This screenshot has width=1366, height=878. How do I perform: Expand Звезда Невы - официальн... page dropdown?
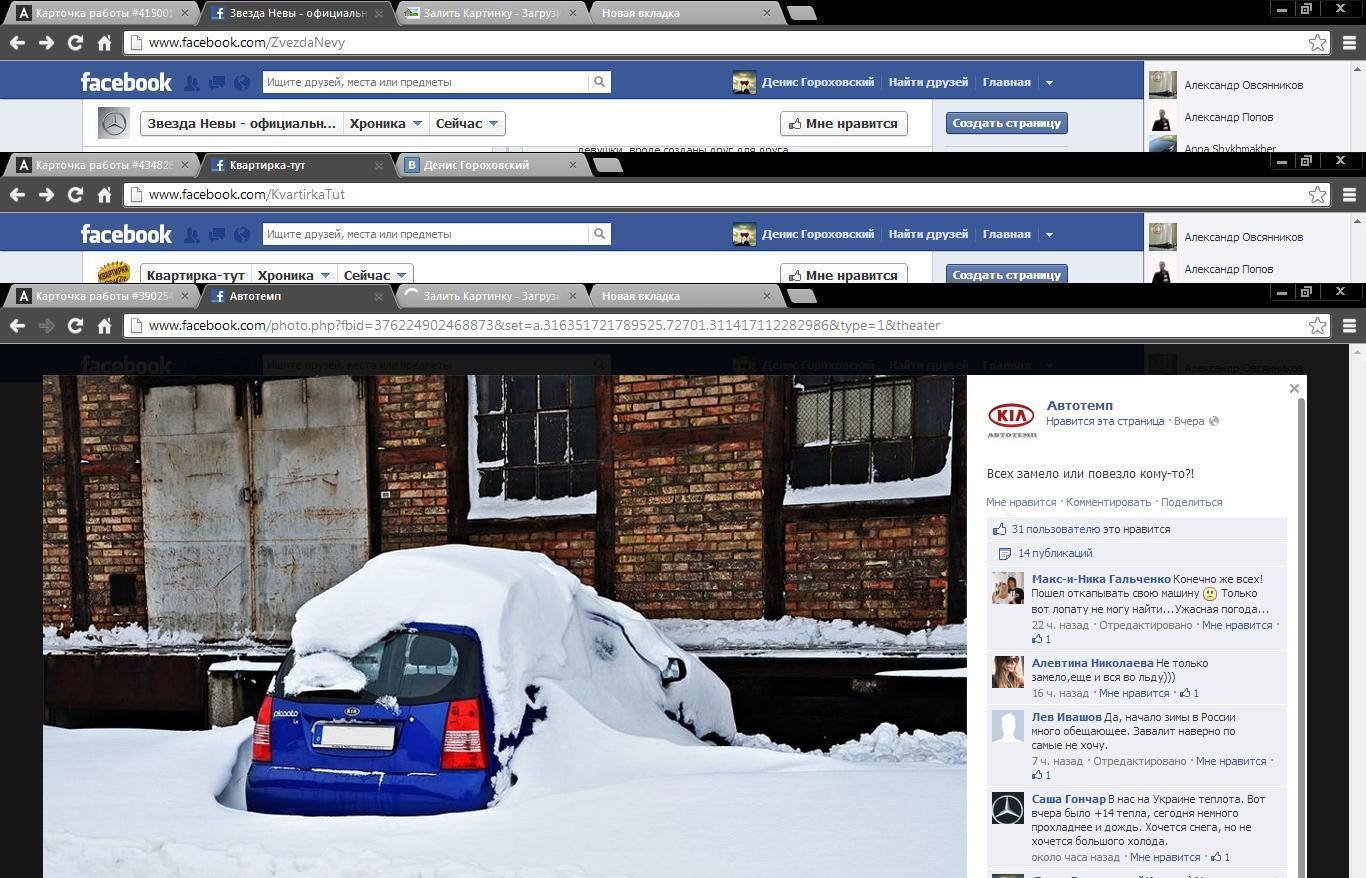(241, 123)
